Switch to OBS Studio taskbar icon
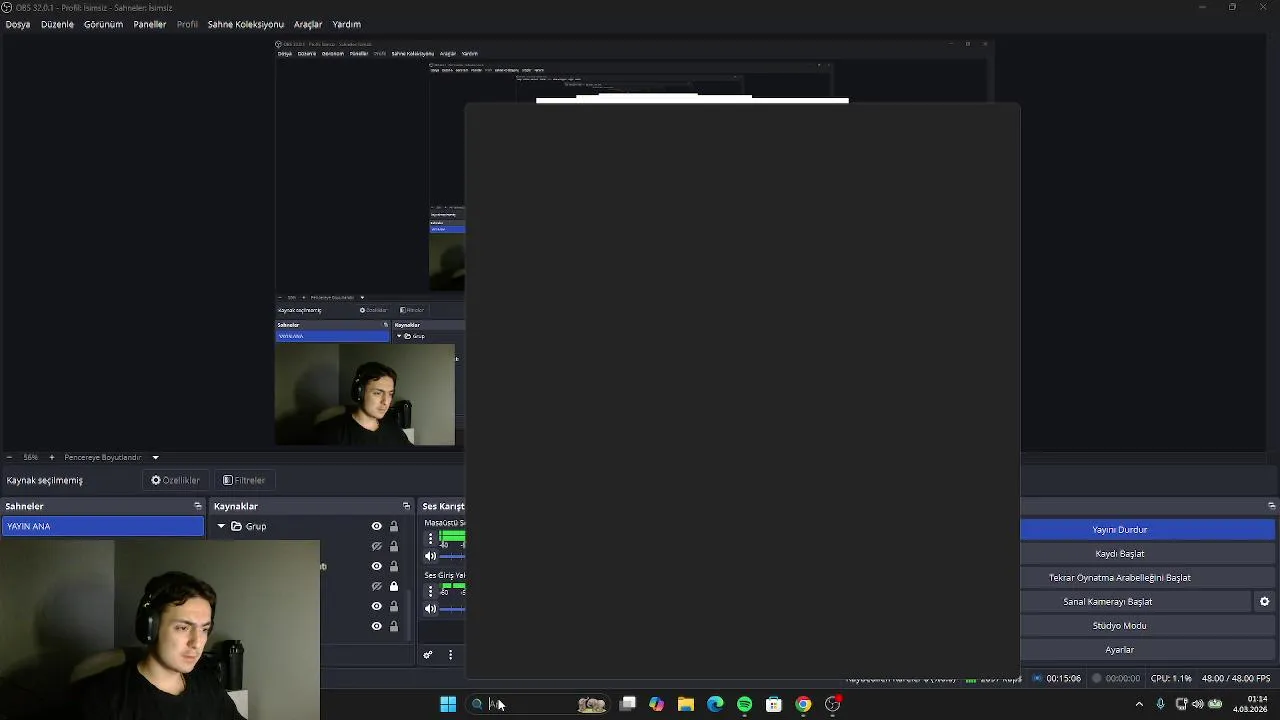The image size is (1280, 720). click(x=832, y=704)
